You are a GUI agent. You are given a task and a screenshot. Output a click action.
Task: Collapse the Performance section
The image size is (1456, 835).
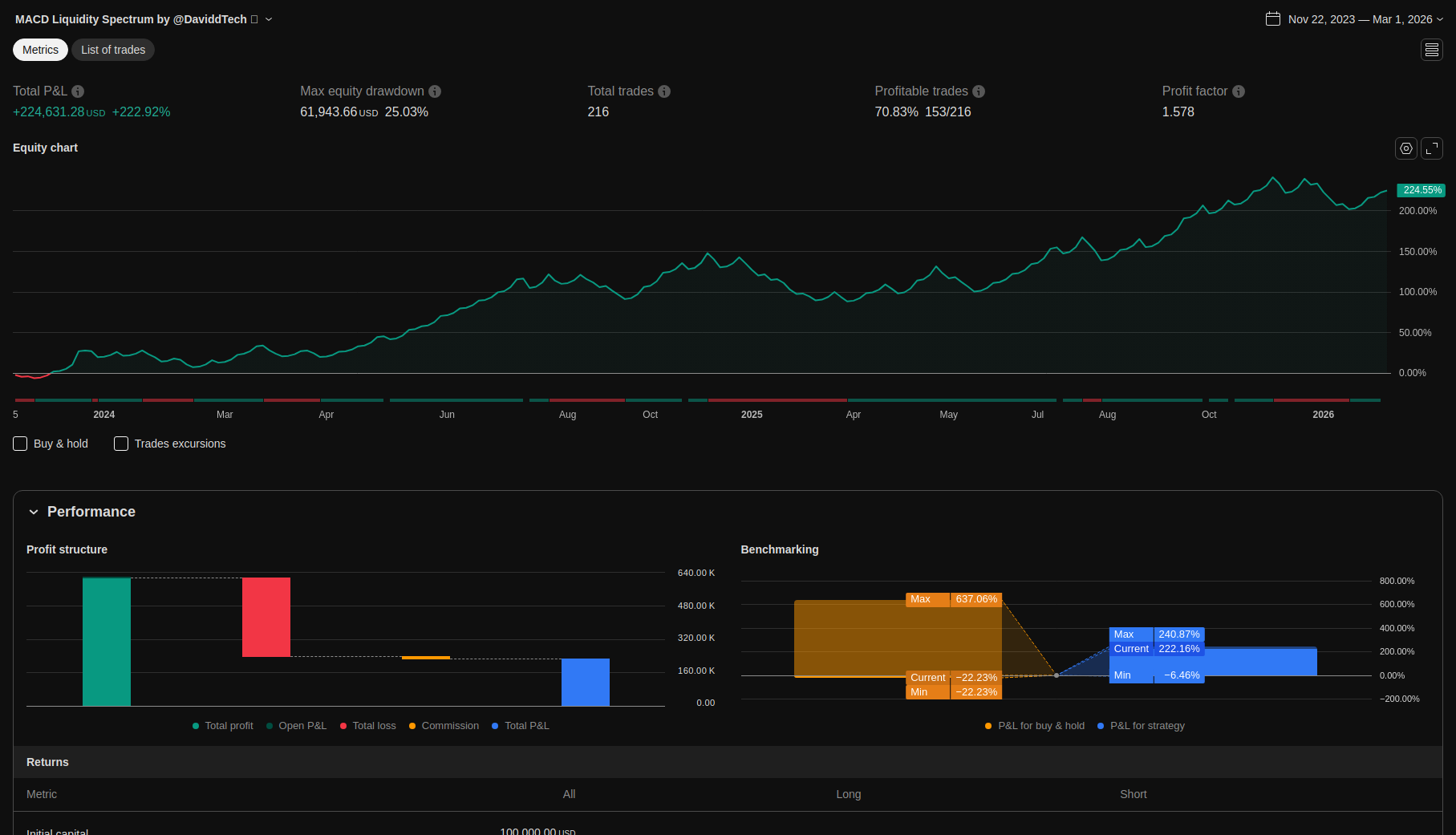click(34, 512)
